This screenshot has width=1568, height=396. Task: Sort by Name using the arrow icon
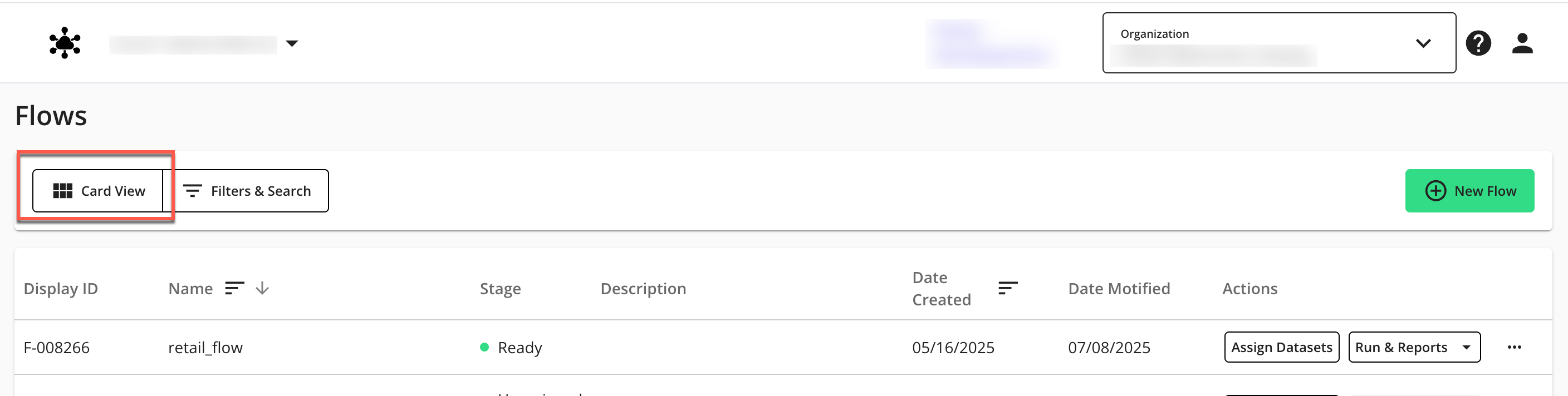[x=262, y=288]
